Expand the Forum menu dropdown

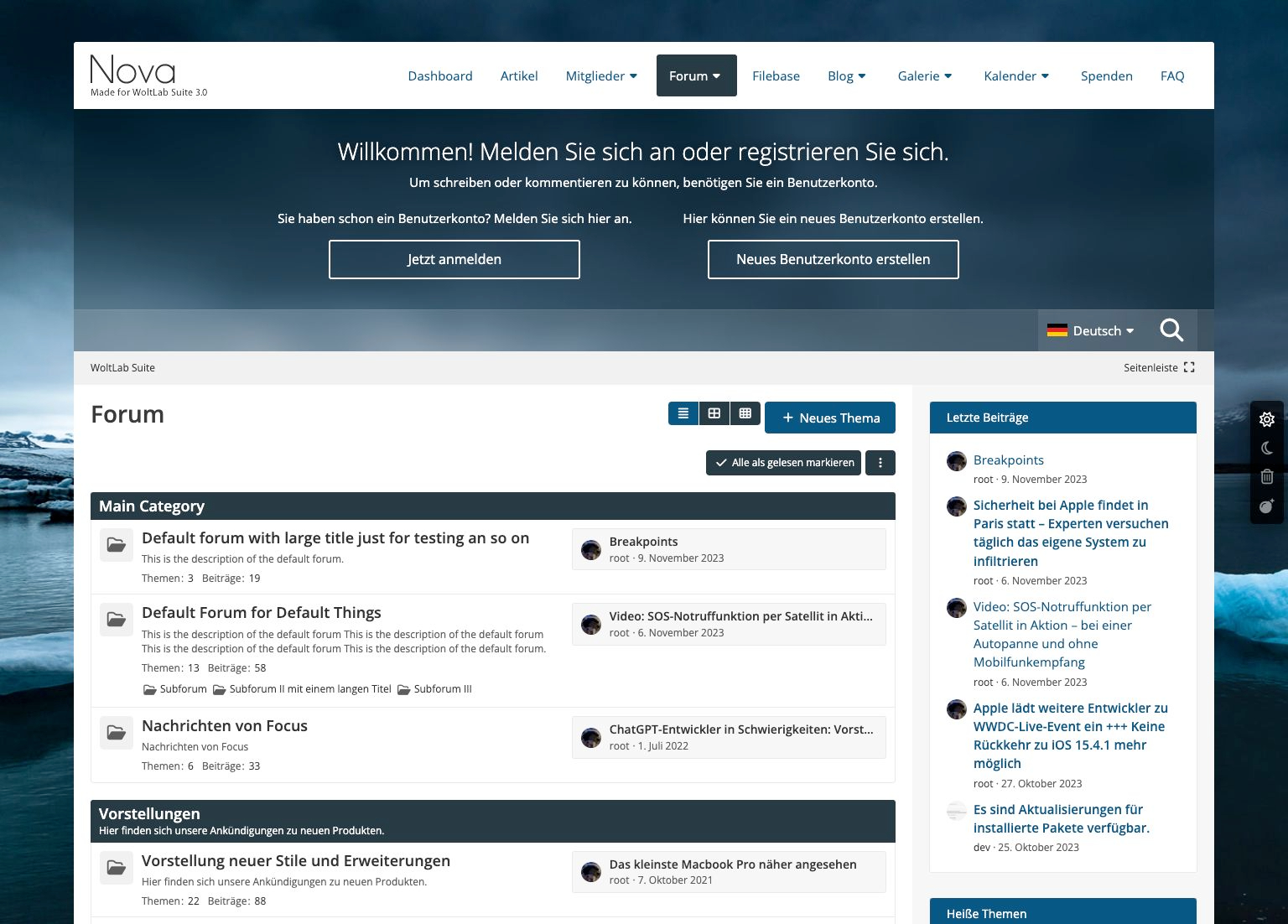tap(696, 76)
